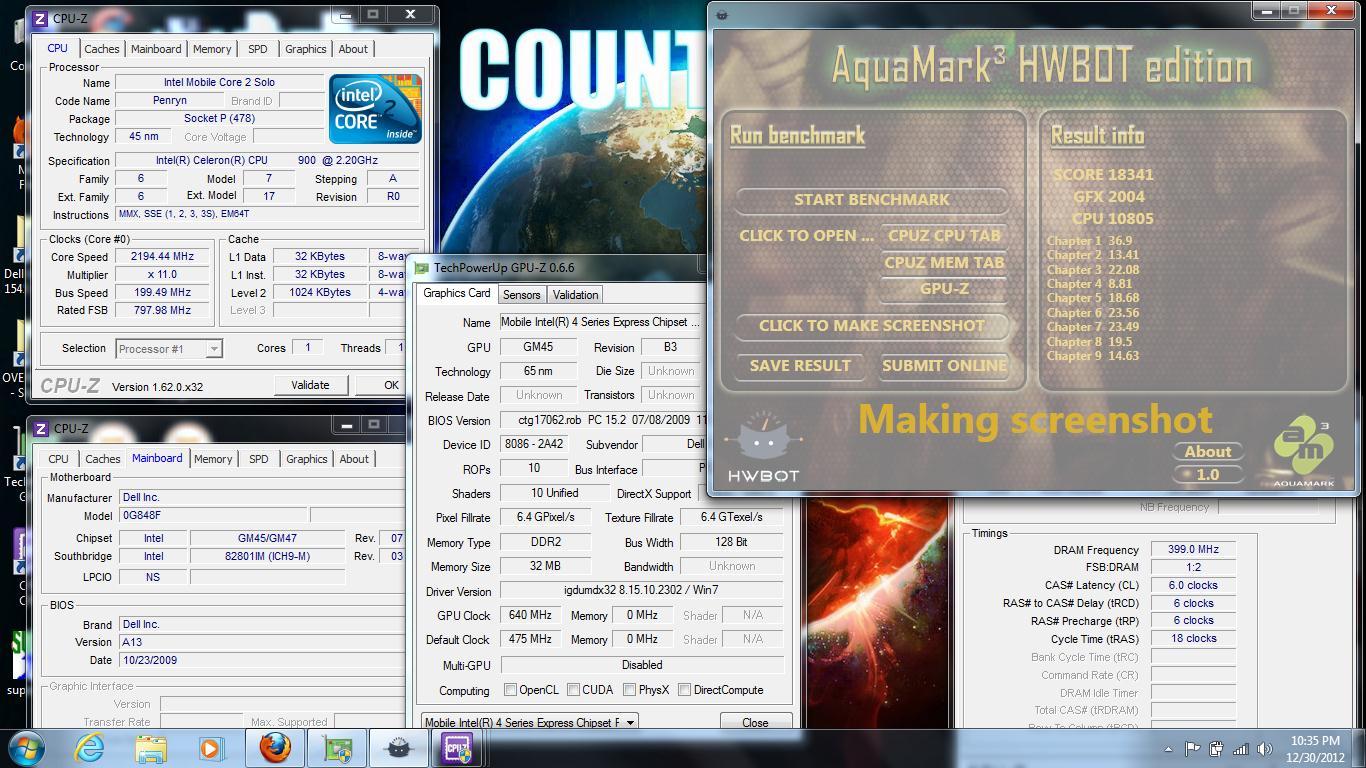The image size is (1366, 768).
Task: Open Memory tab in lower CPU-Z window
Action: pyautogui.click(x=213, y=459)
